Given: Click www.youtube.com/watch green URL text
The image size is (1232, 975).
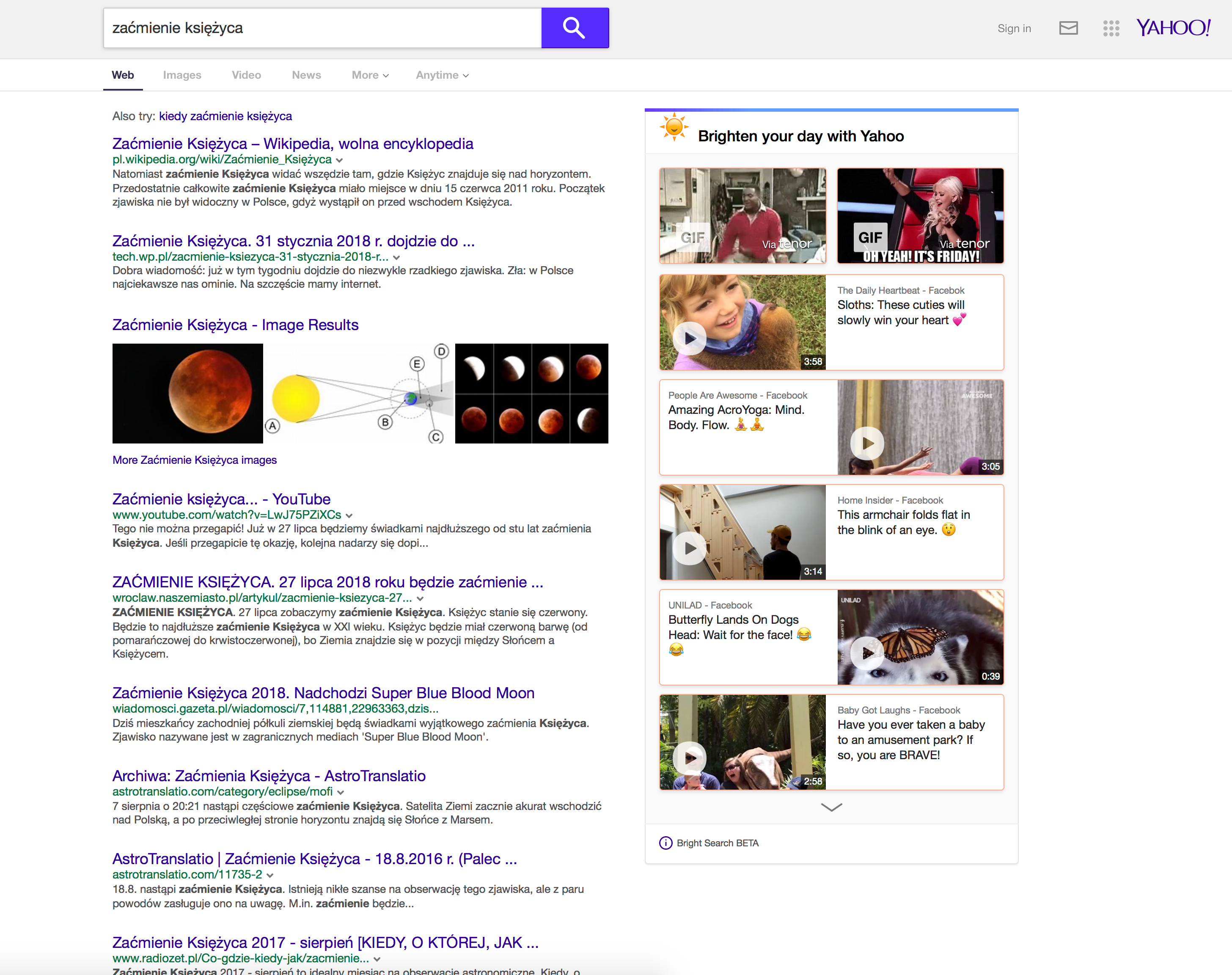Looking at the screenshot, I should 226,515.
